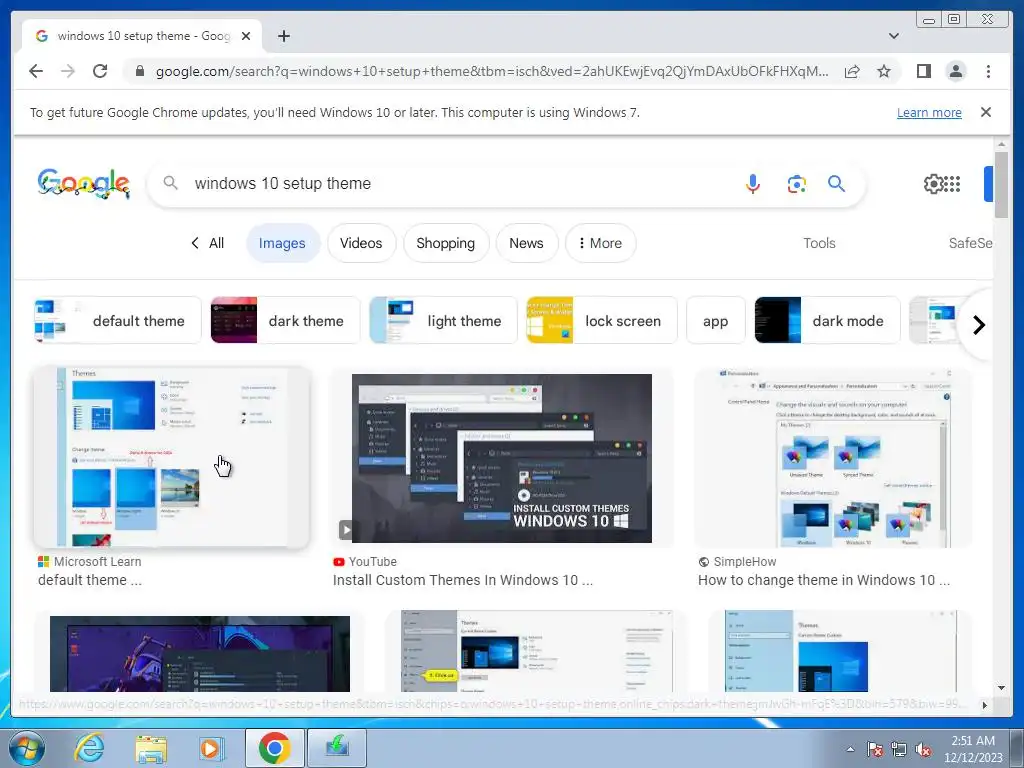Image resolution: width=1024 pixels, height=768 pixels.
Task: Switch to the All results tab
Action: [x=208, y=243]
